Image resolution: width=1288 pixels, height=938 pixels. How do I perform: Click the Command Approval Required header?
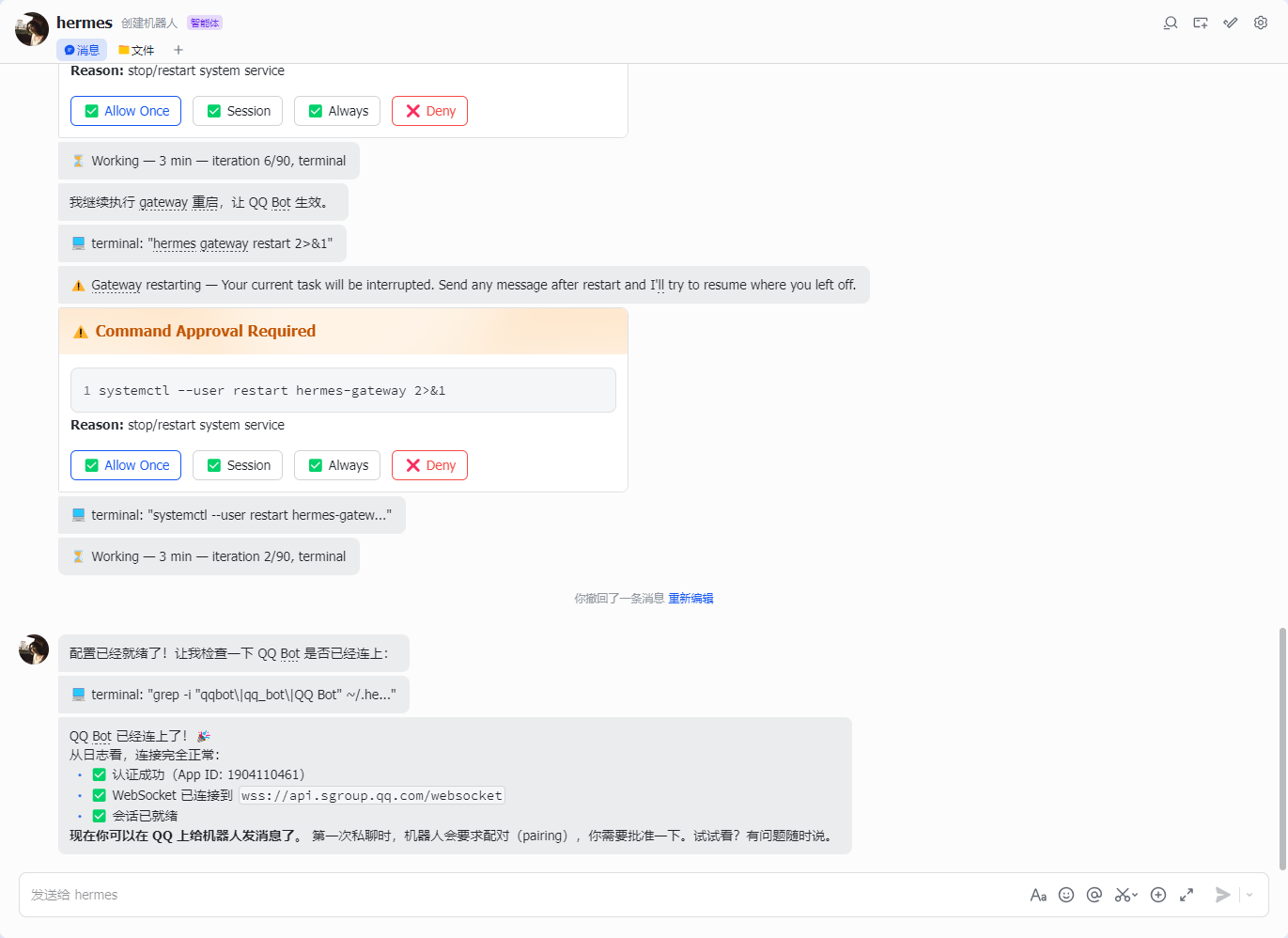coord(343,331)
